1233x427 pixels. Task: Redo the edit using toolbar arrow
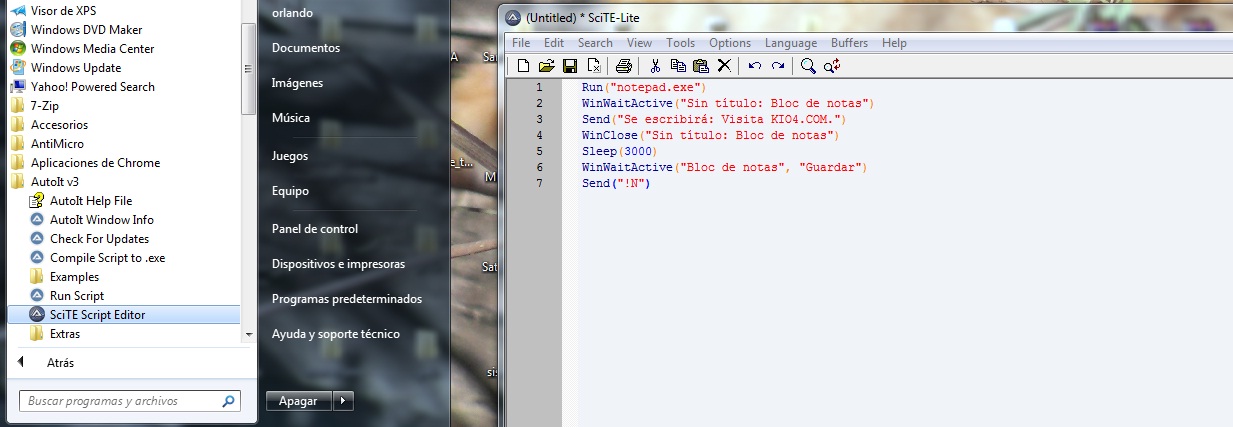(777, 66)
